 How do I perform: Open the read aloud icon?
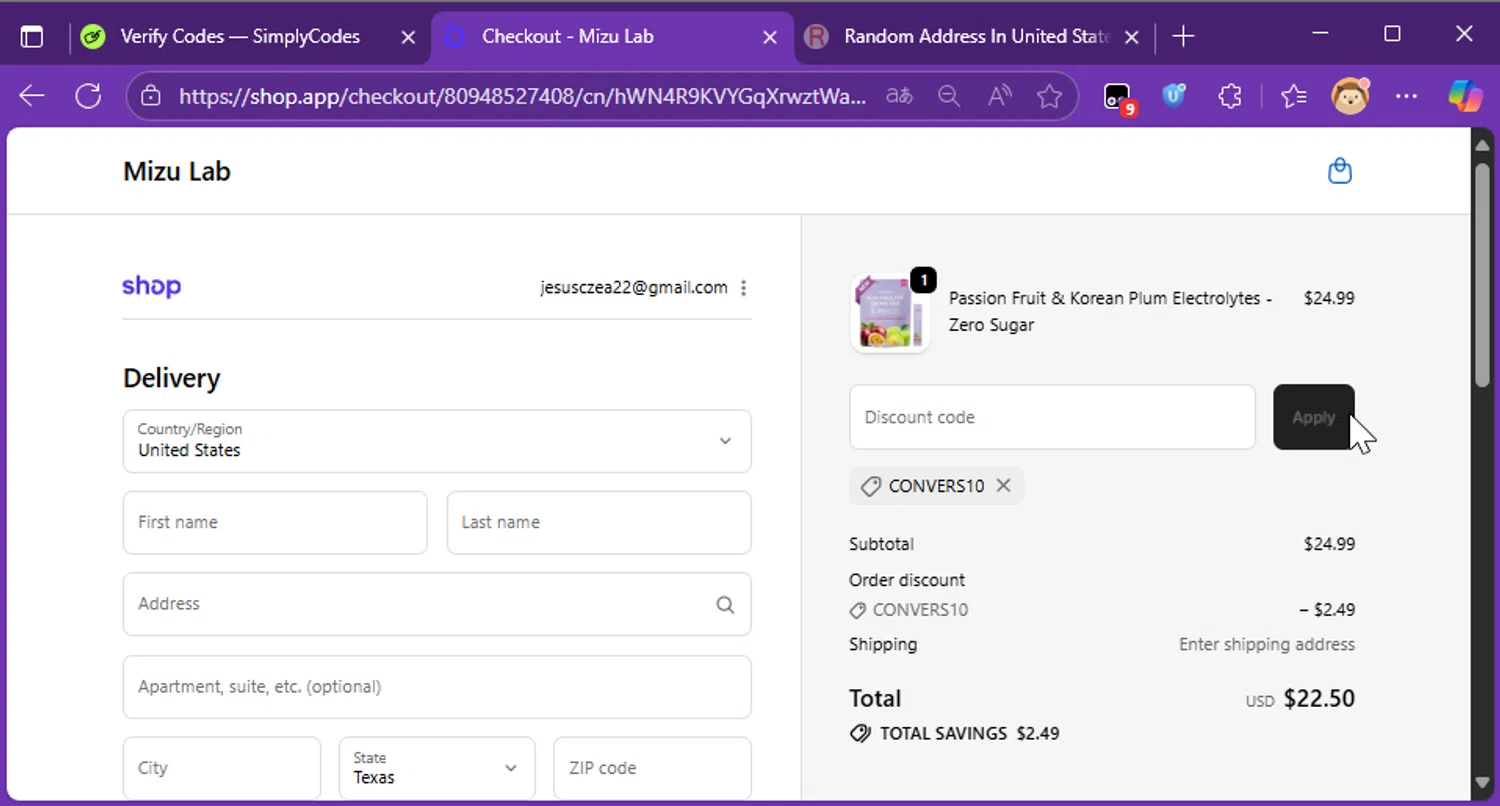click(999, 96)
